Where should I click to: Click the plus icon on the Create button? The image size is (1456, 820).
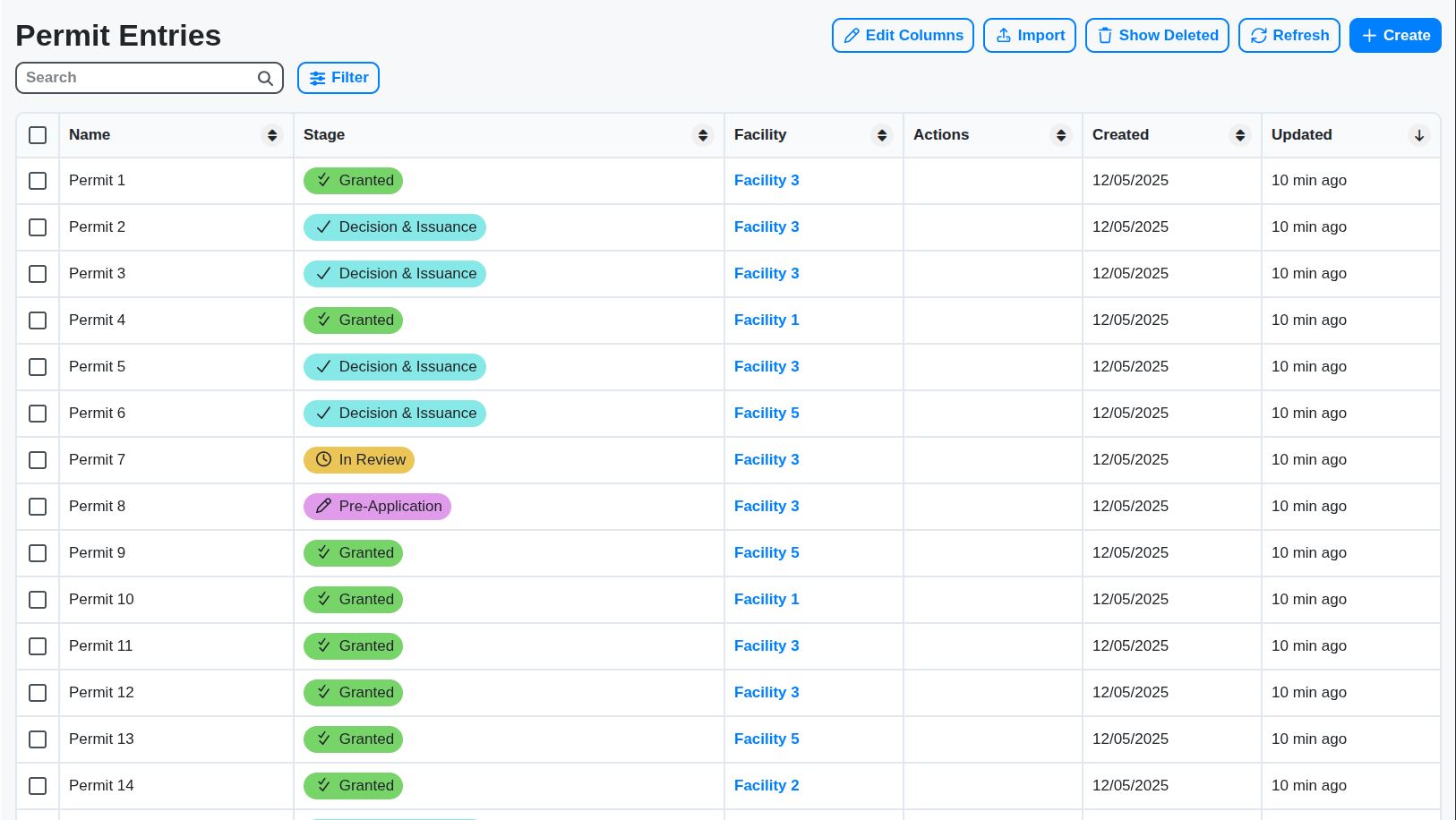pos(1367,35)
